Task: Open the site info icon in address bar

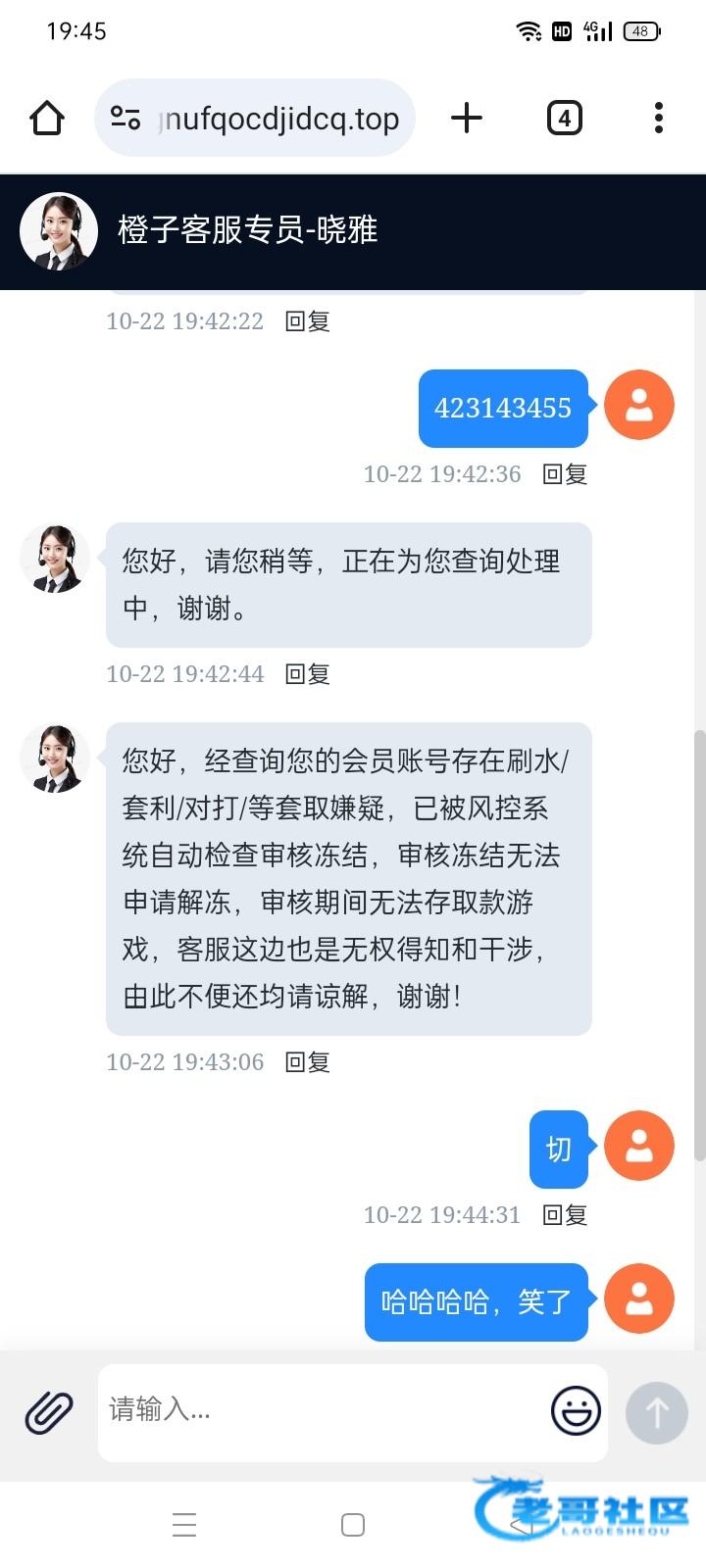Action: tap(126, 119)
